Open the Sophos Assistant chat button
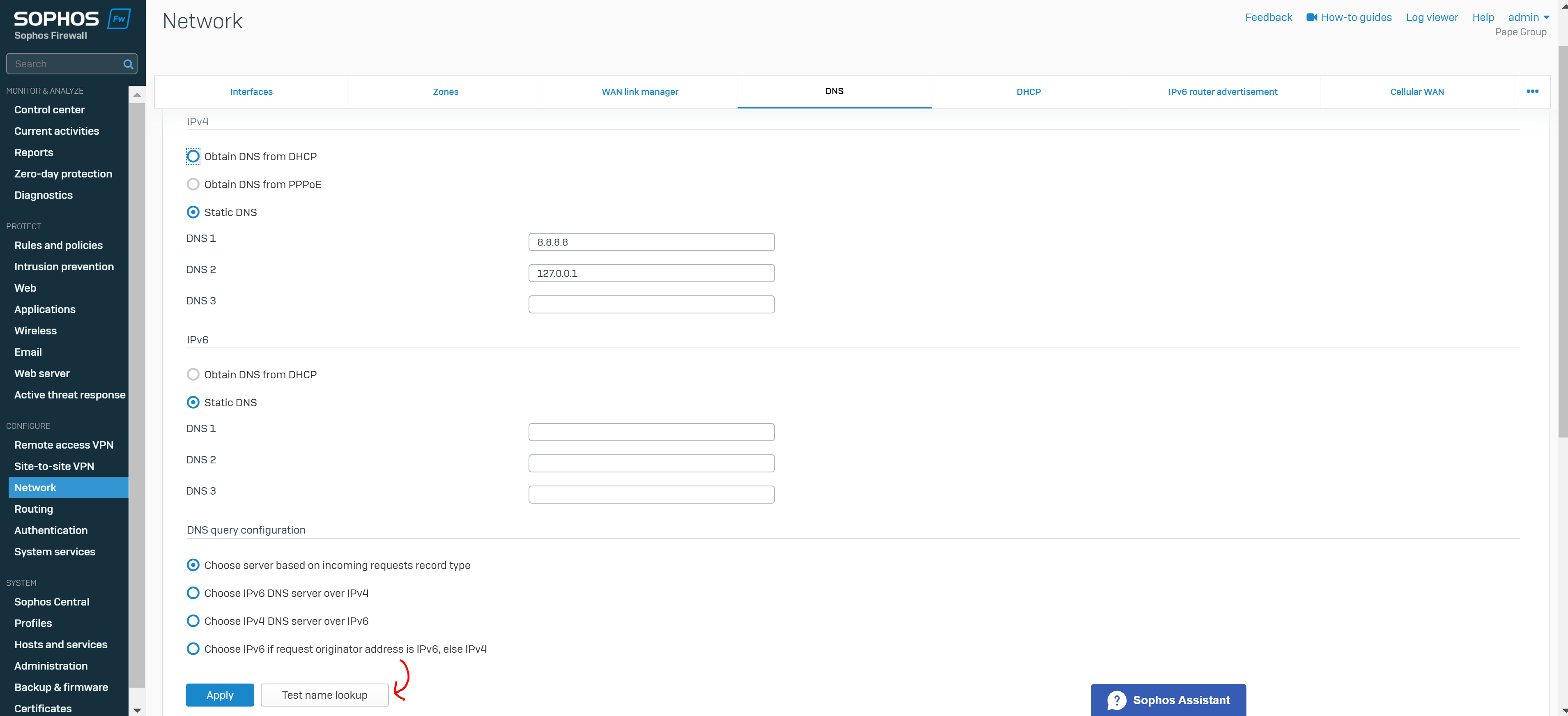This screenshot has width=1568, height=716. point(1168,700)
